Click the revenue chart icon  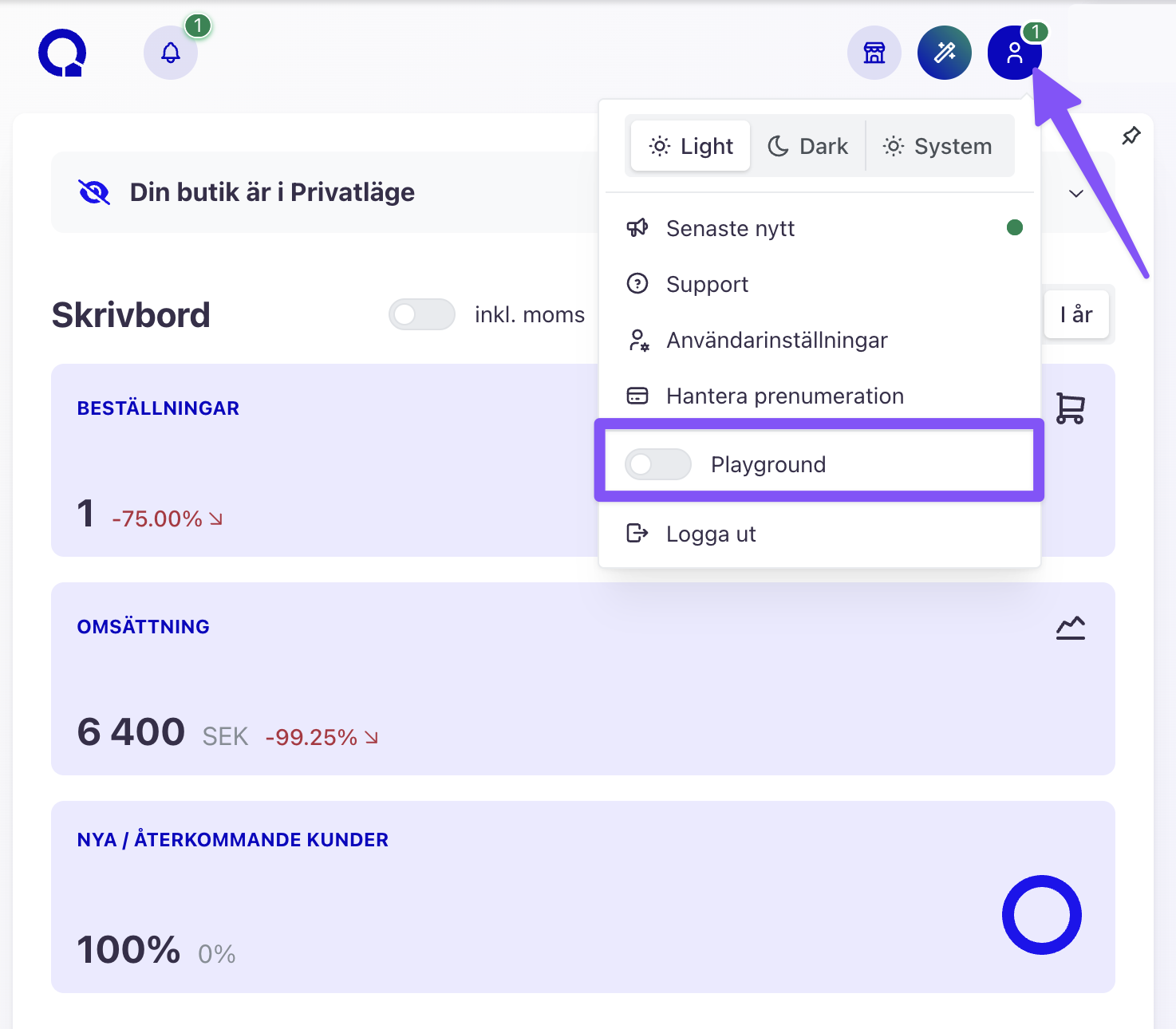(1070, 628)
